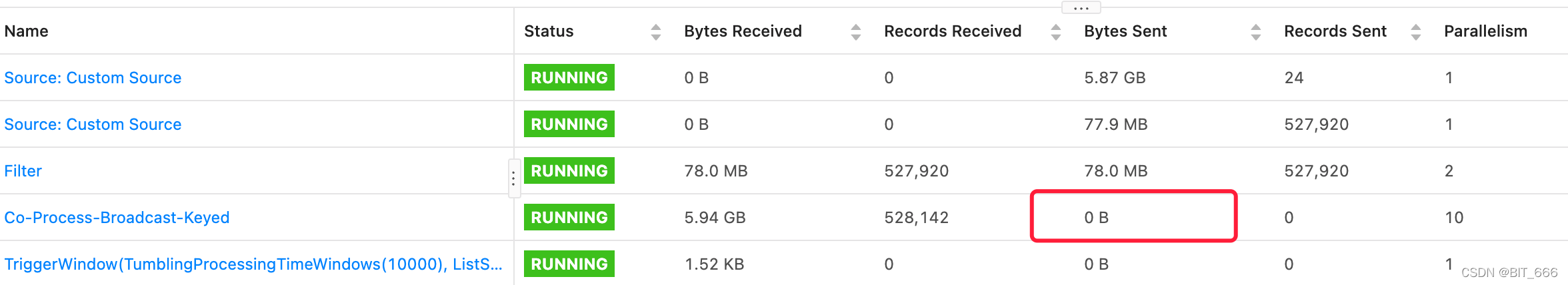Open the Filter operator link
Viewport: 1568px width, 285px height.
pos(23,171)
